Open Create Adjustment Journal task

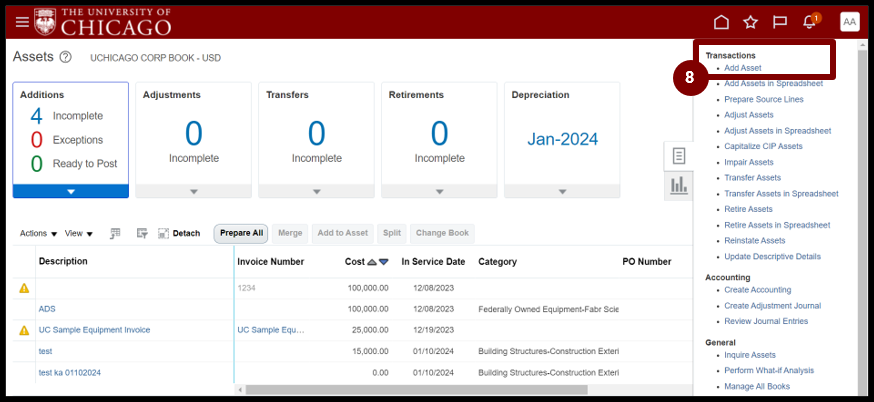tap(773, 306)
